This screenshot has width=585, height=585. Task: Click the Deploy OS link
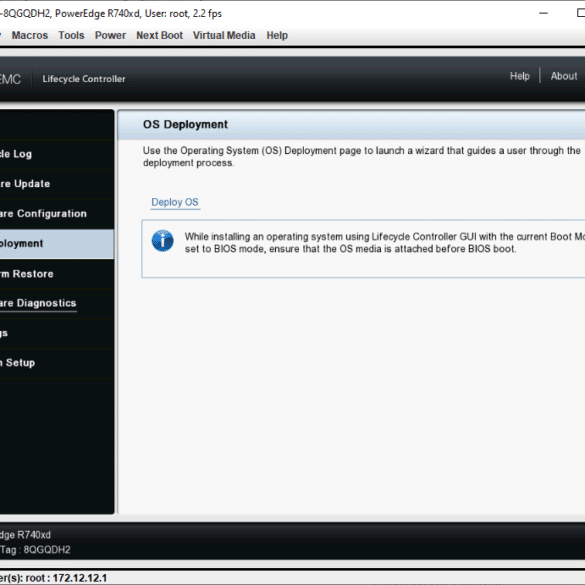175,202
